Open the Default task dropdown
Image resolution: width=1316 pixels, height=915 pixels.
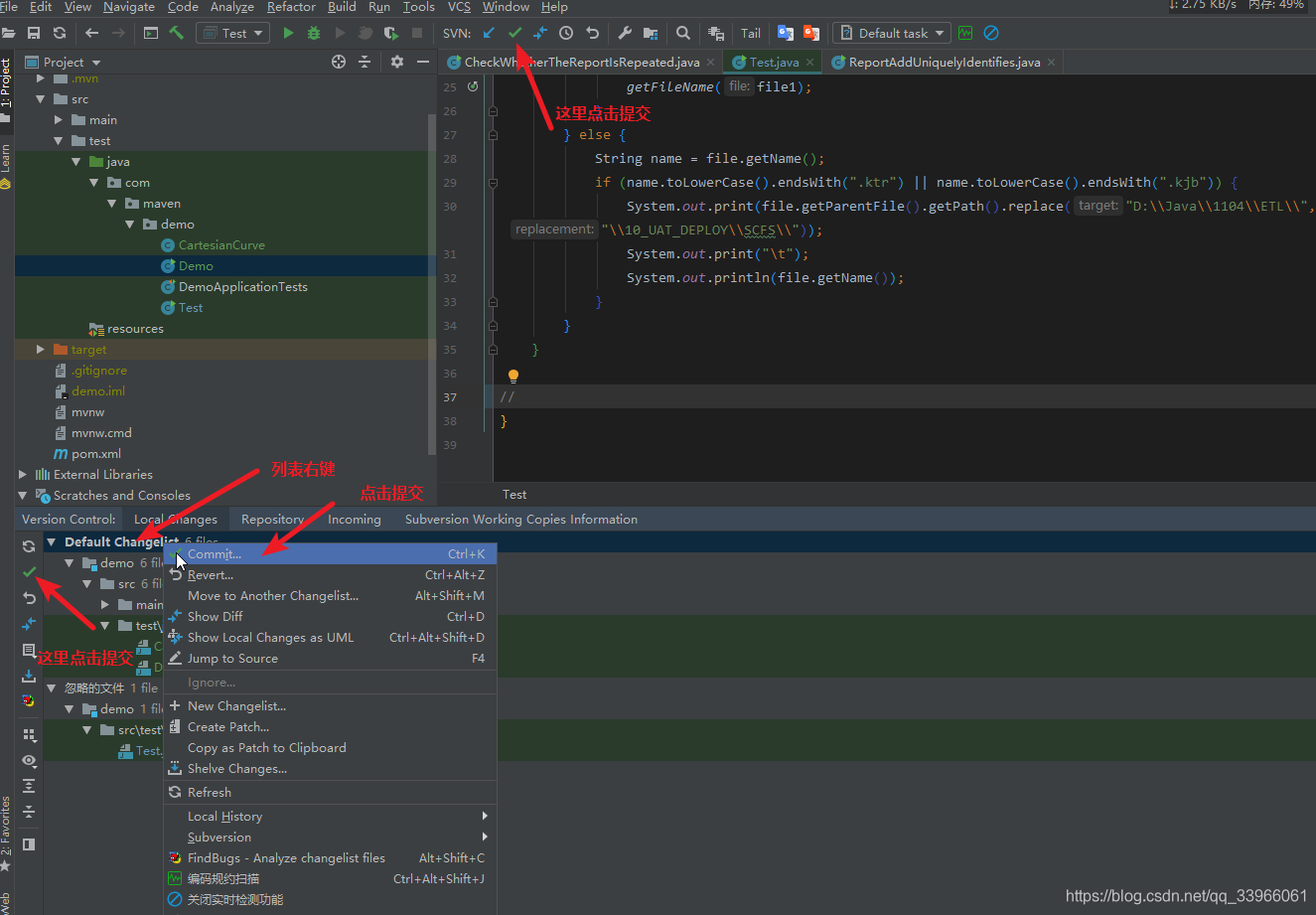tap(891, 33)
